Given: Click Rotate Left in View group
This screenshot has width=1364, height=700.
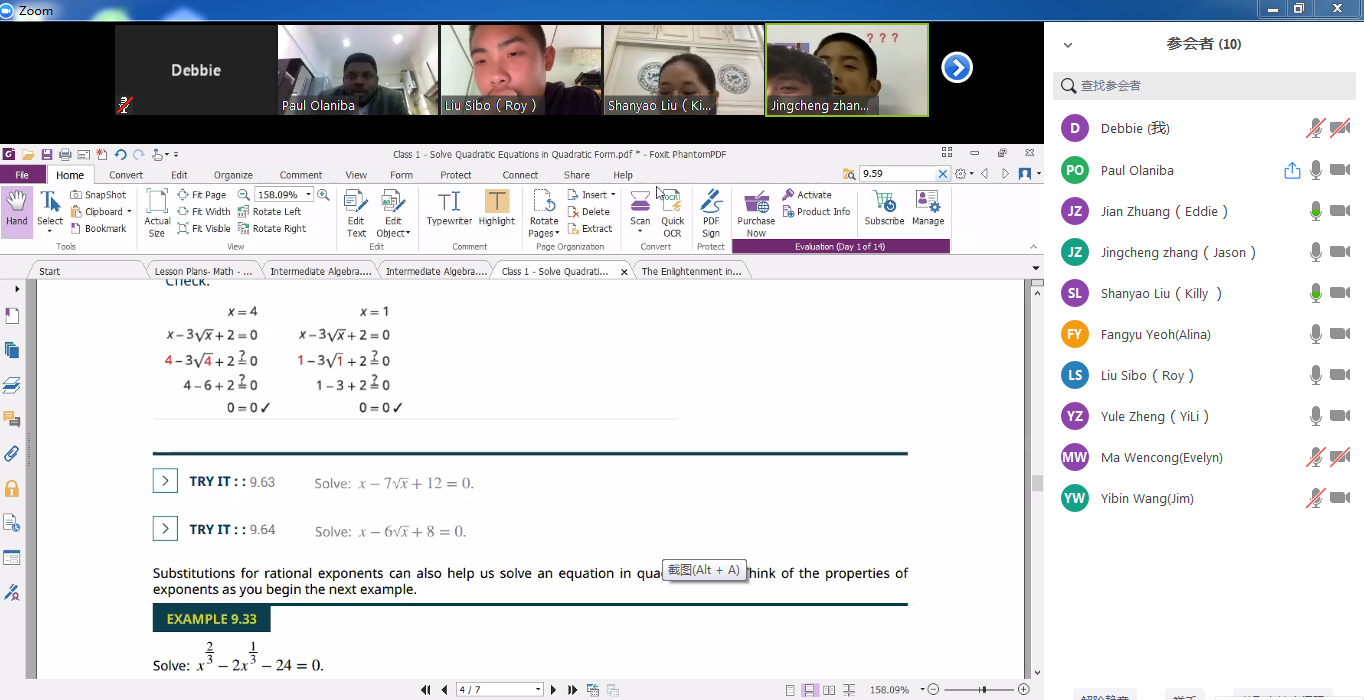Looking at the screenshot, I should click(x=270, y=212).
